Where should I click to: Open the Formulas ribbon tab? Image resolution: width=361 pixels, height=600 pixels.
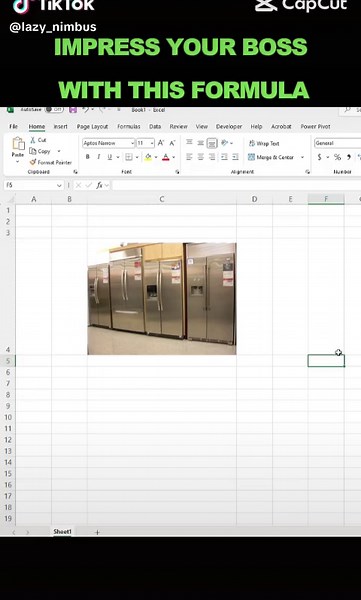click(x=129, y=127)
